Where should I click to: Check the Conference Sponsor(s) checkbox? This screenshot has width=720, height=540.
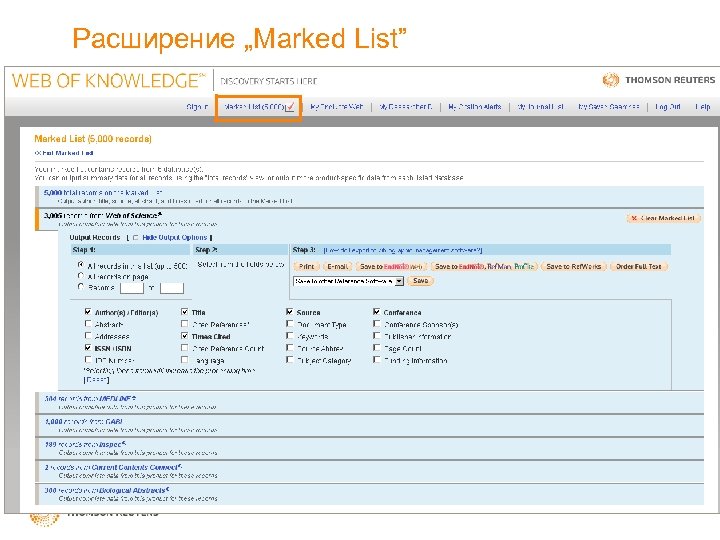pos(377,324)
